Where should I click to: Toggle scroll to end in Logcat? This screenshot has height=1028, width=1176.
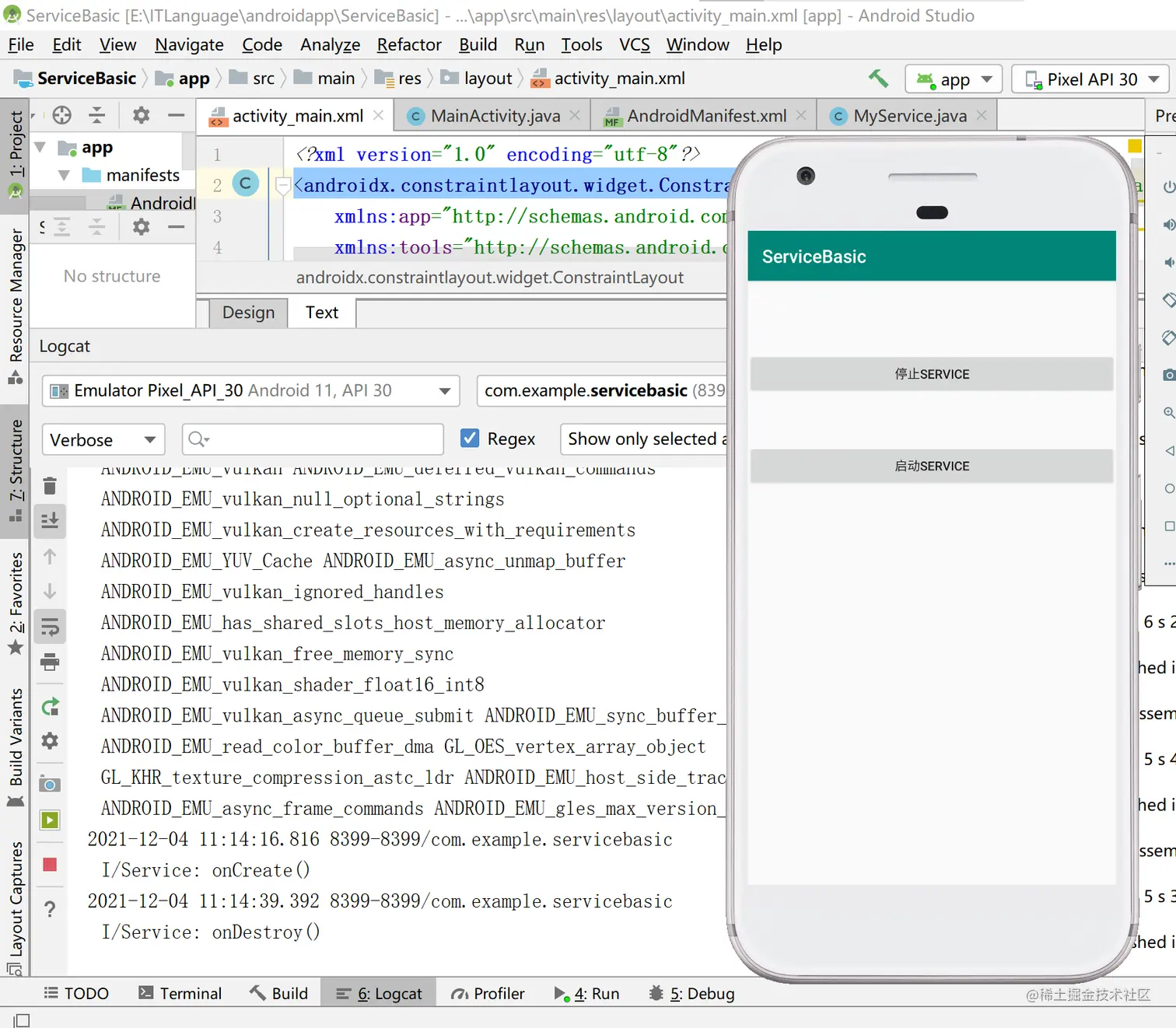50,520
